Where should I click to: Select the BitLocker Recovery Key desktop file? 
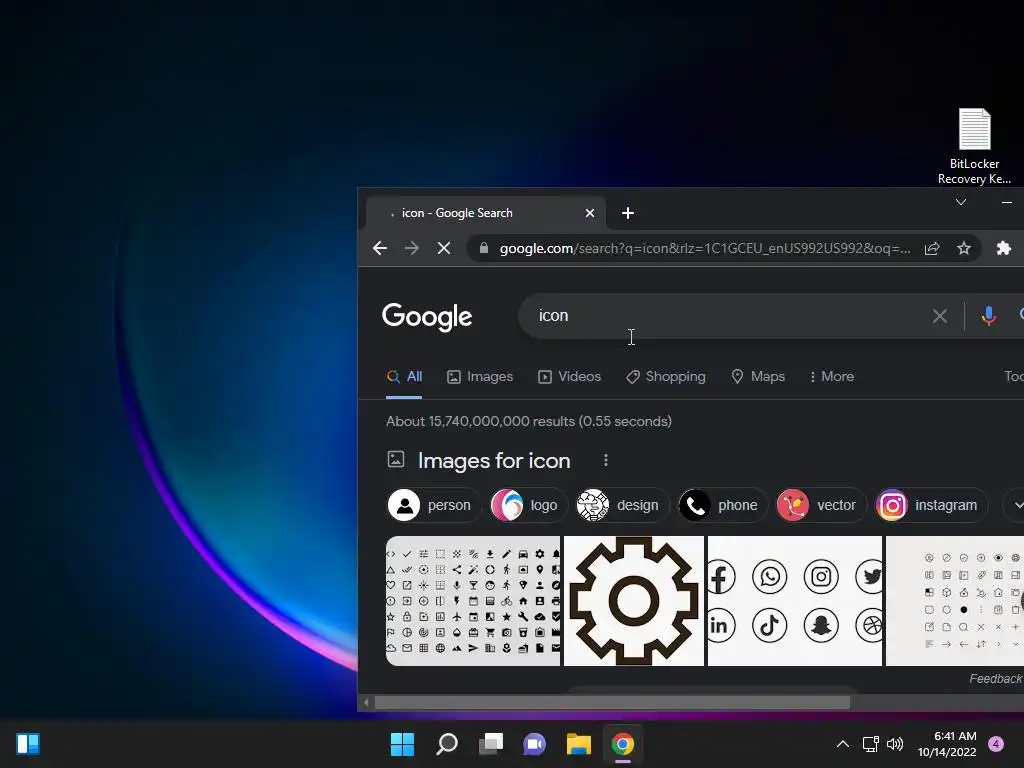(974, 146)
